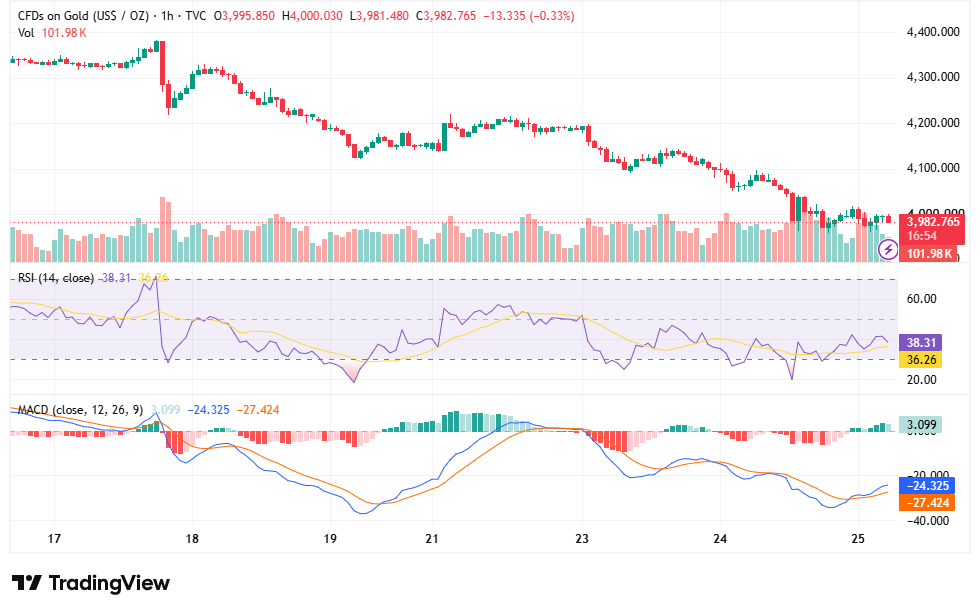This screenshot has height=613, width=980.
Task: Click the RSI 60.00 axis label
Action: (x=922, y=299)
